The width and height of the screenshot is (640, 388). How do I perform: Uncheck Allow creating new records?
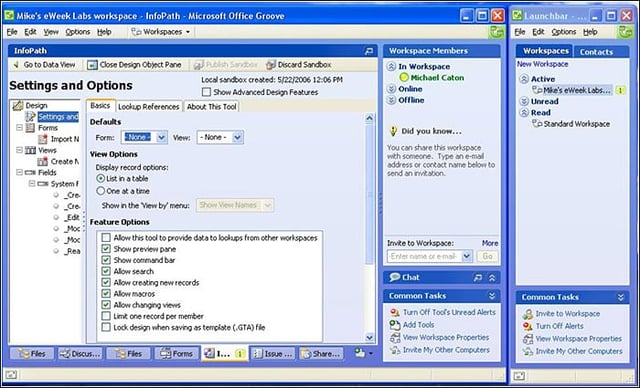tap(106, 282)
